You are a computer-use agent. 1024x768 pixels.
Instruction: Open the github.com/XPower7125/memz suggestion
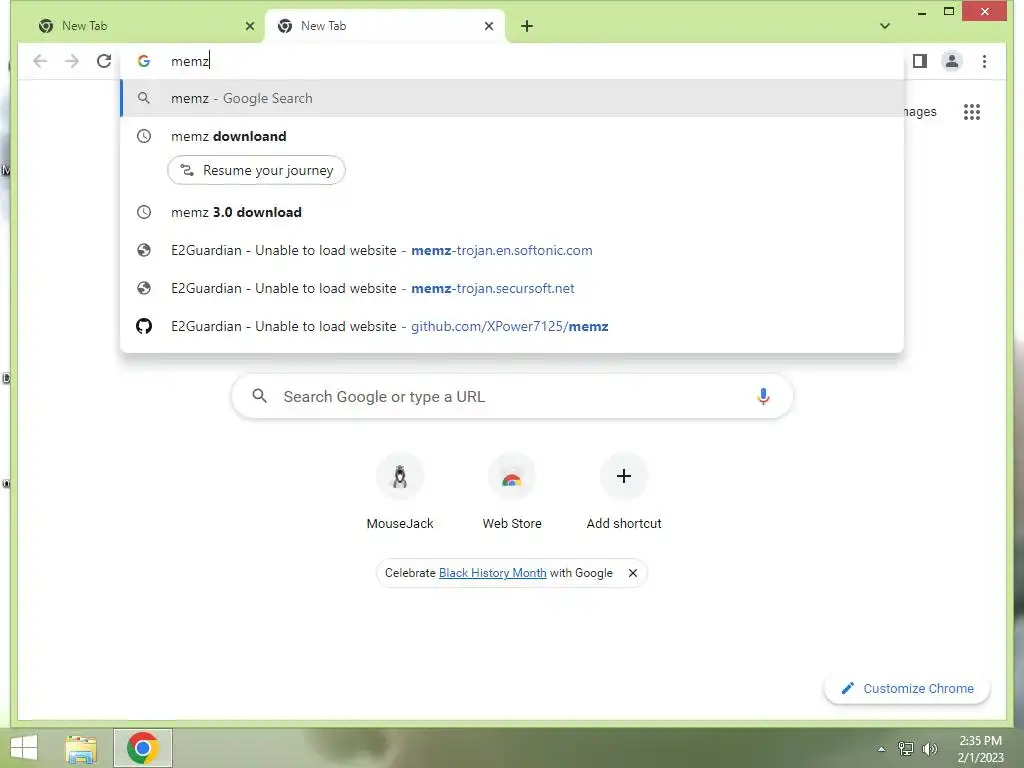click(x=513, y=326)
